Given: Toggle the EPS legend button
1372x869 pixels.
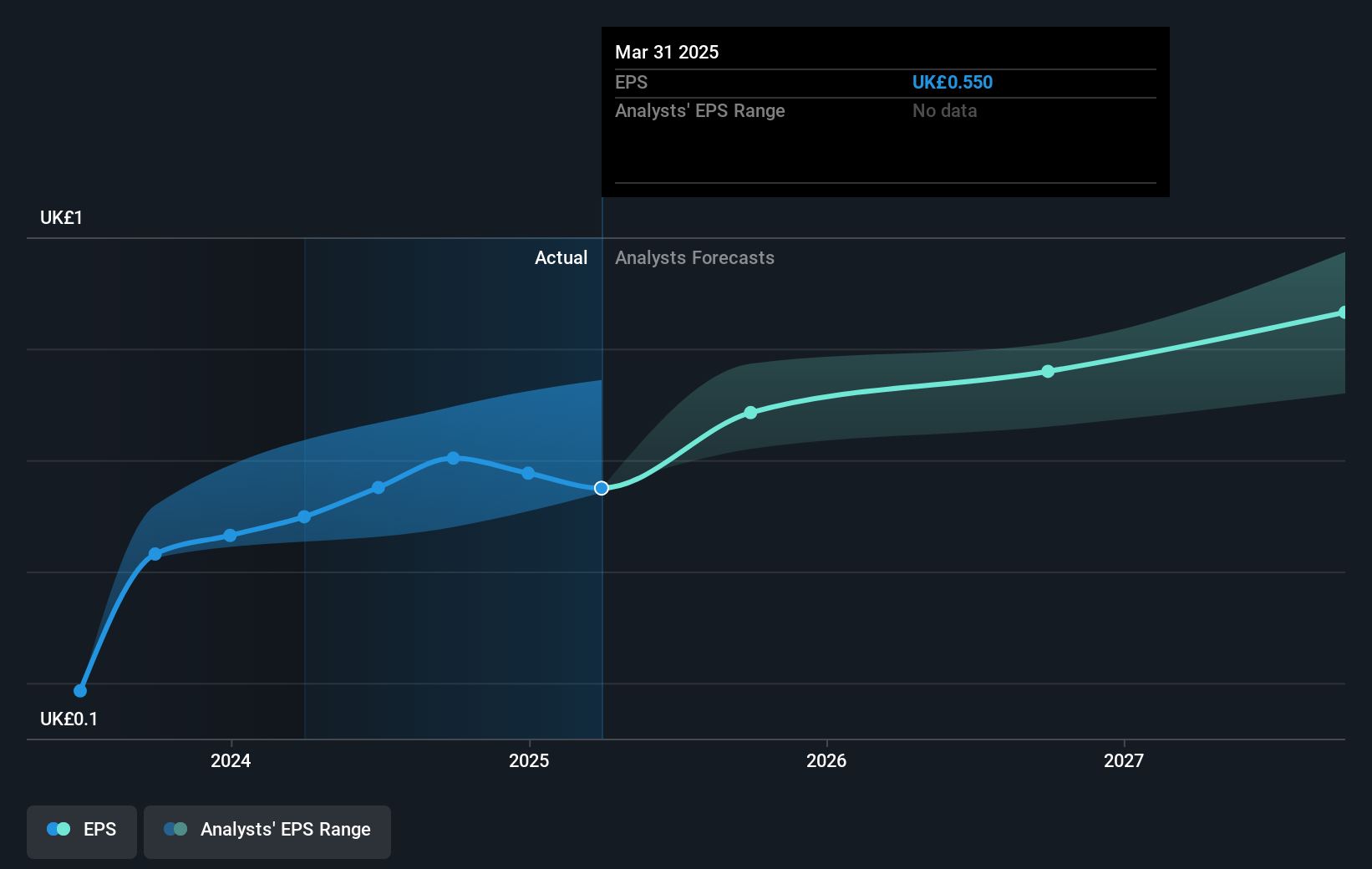Looking at the screenshot, I should click(82, 831).
